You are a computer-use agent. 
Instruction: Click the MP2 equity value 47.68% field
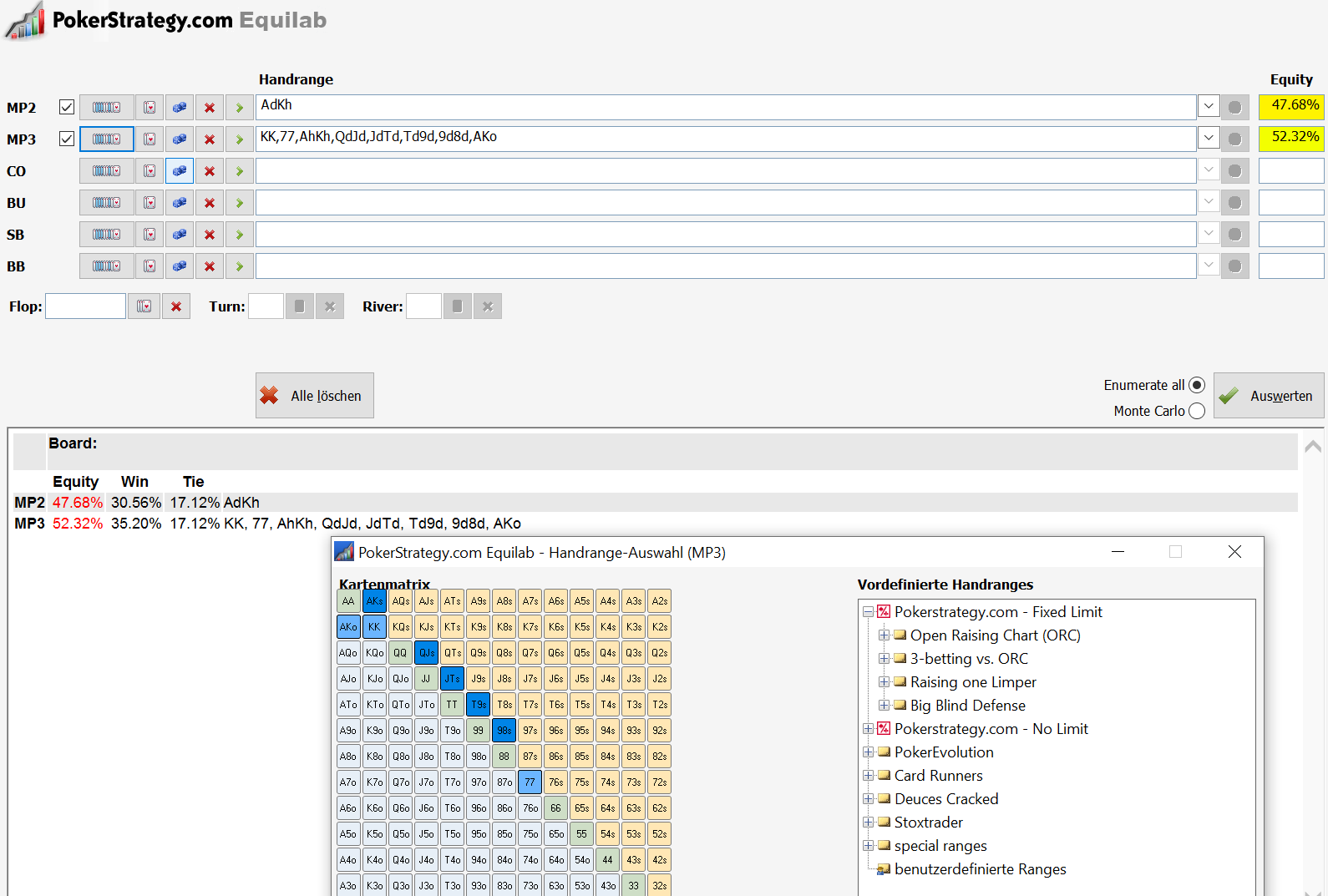click(x=1291, y=107)
